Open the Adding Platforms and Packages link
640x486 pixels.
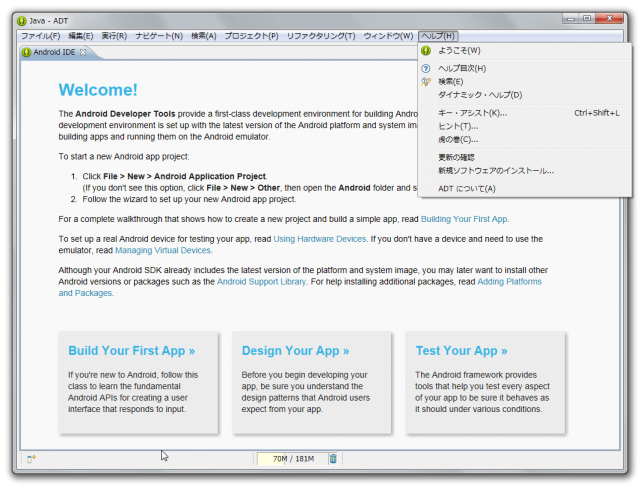[509, 282]
